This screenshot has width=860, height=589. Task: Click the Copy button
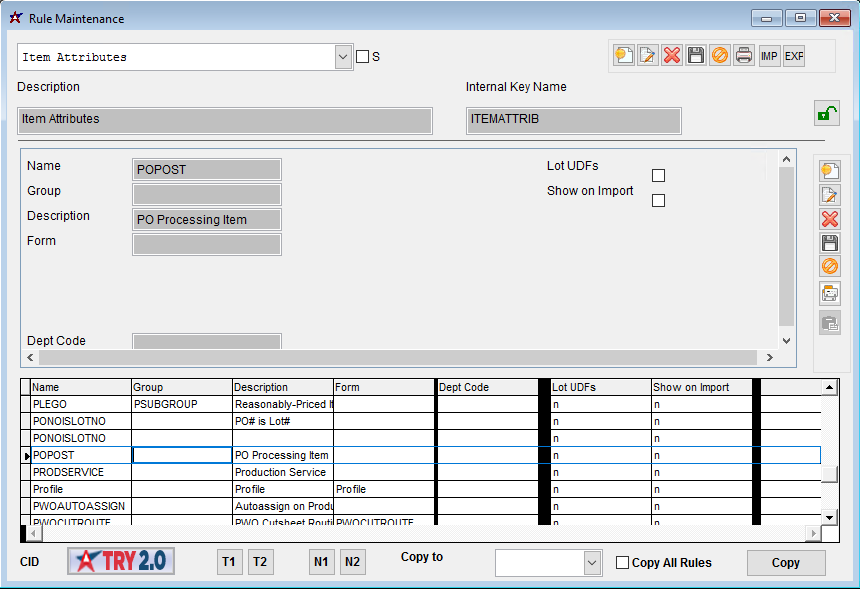786,562
